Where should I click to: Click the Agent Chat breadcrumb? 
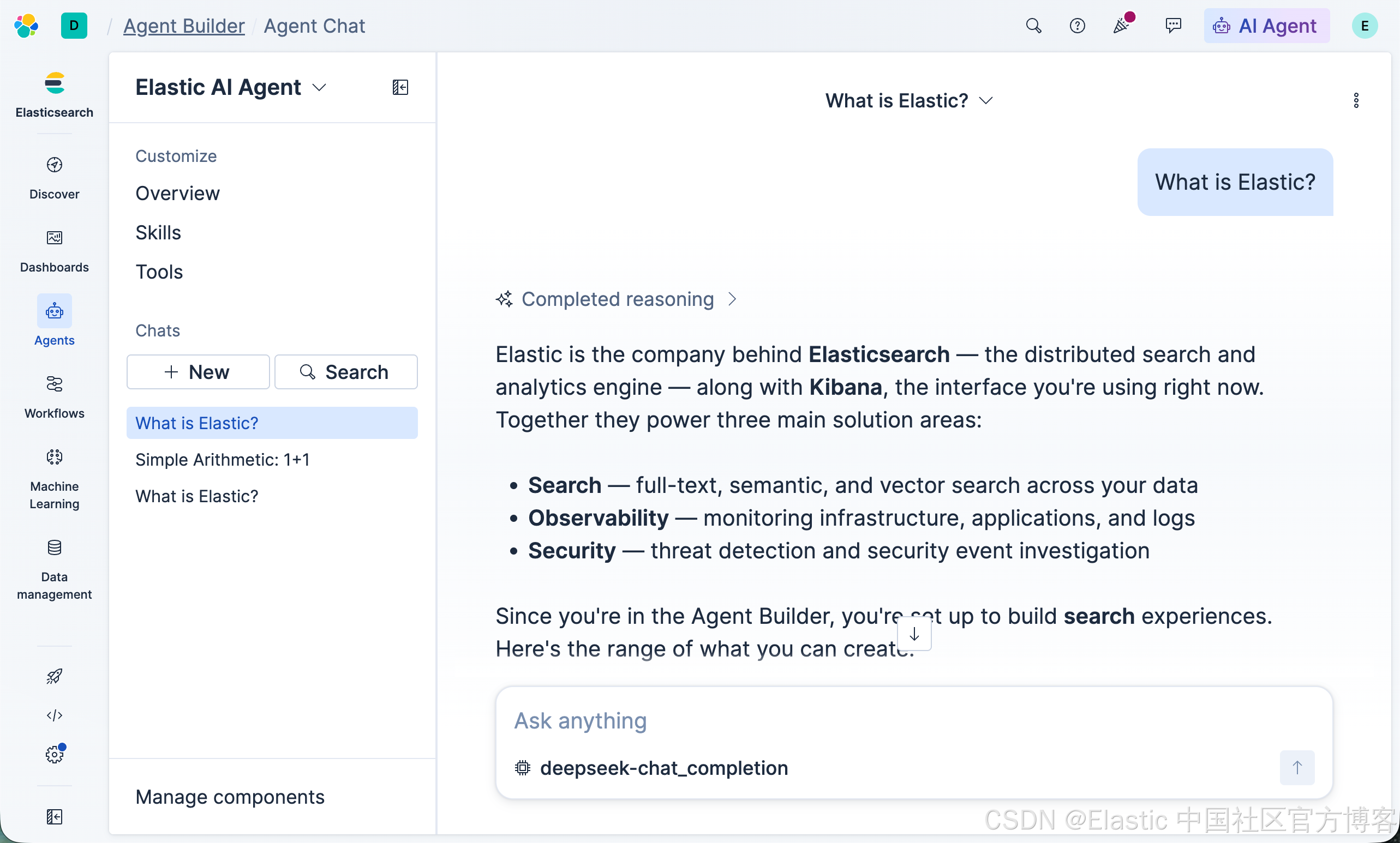[x=314, y=26]
